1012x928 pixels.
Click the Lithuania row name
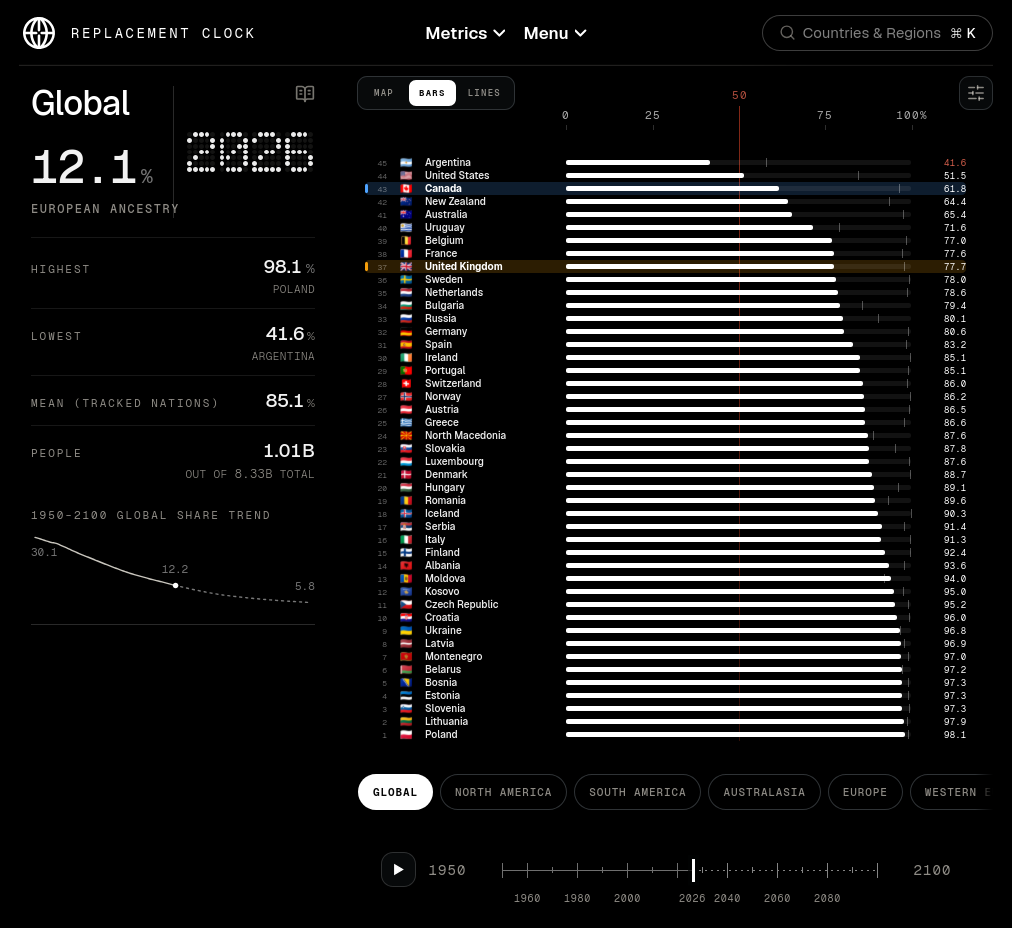click(x=446, y=721)
